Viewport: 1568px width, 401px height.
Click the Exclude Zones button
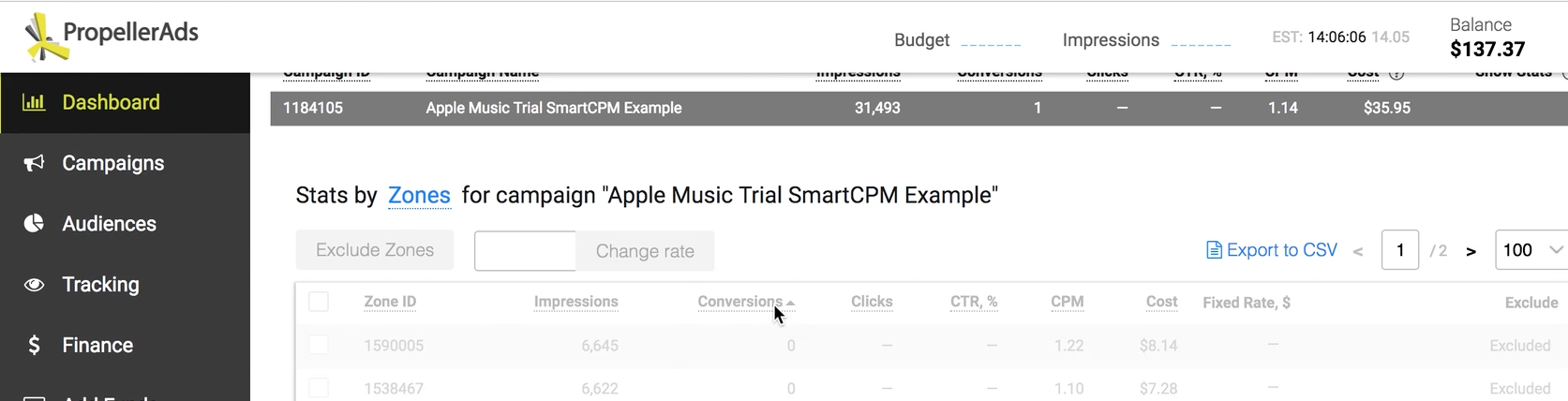pos(375,250)
